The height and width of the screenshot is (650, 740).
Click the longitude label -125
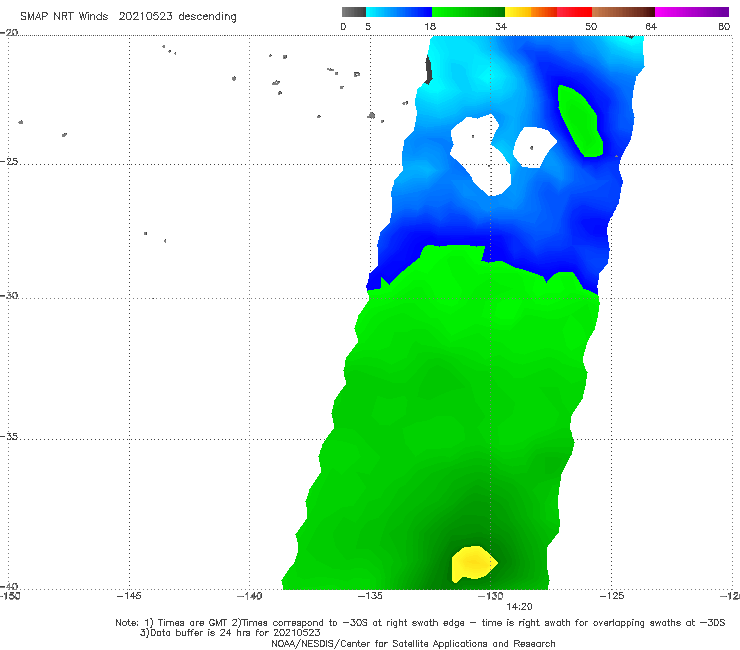612,596
